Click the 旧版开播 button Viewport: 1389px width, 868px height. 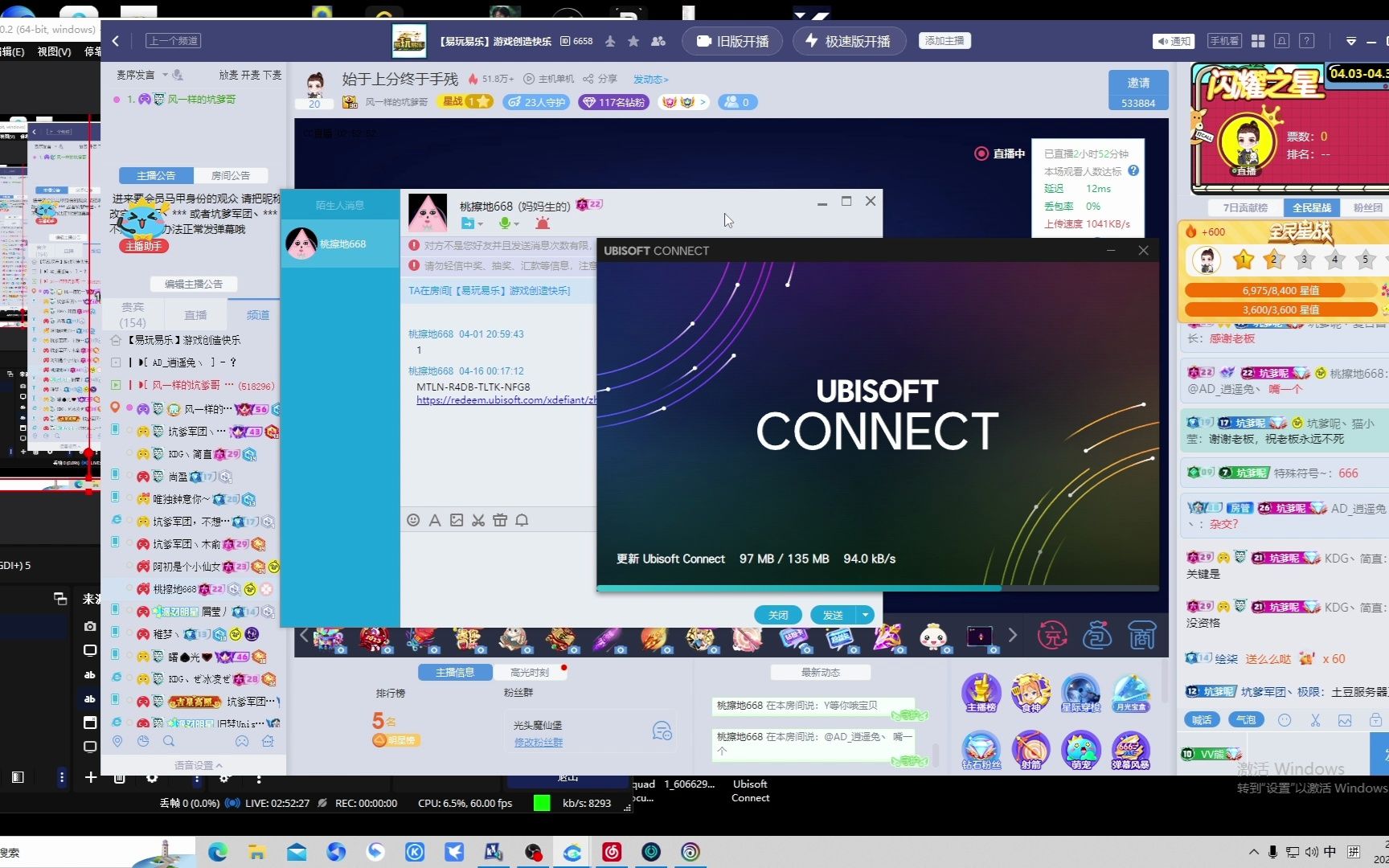click(732, 41)
